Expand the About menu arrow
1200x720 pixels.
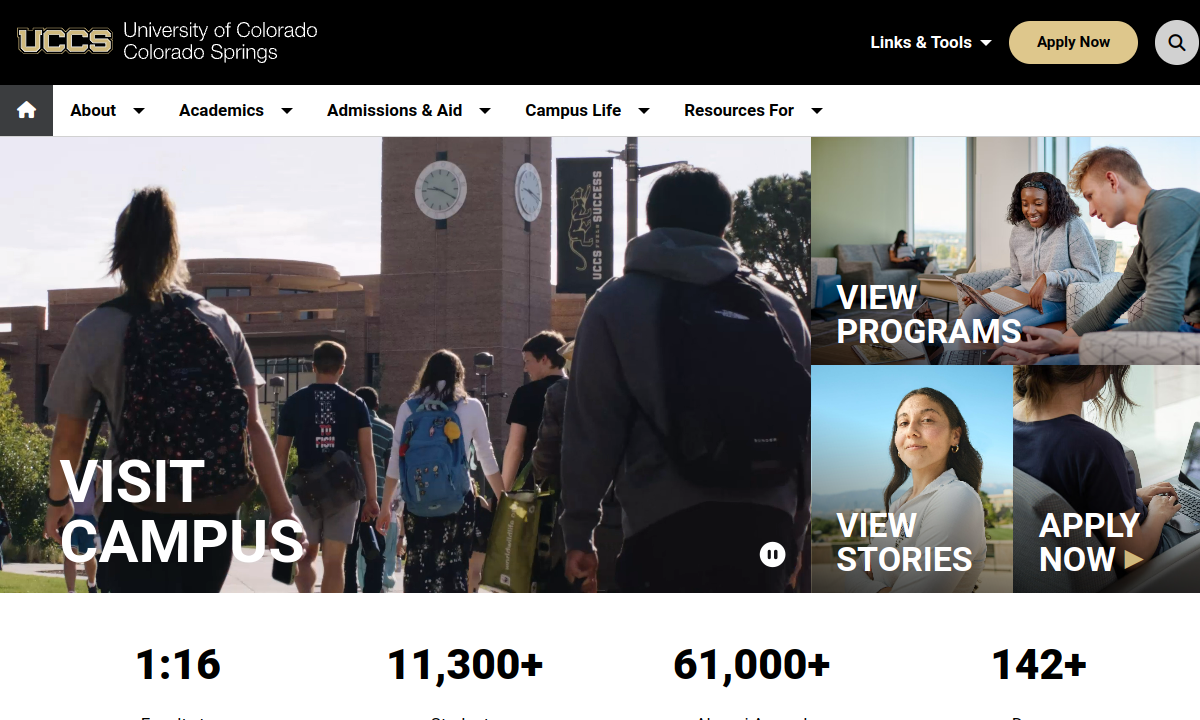[139, 111]
